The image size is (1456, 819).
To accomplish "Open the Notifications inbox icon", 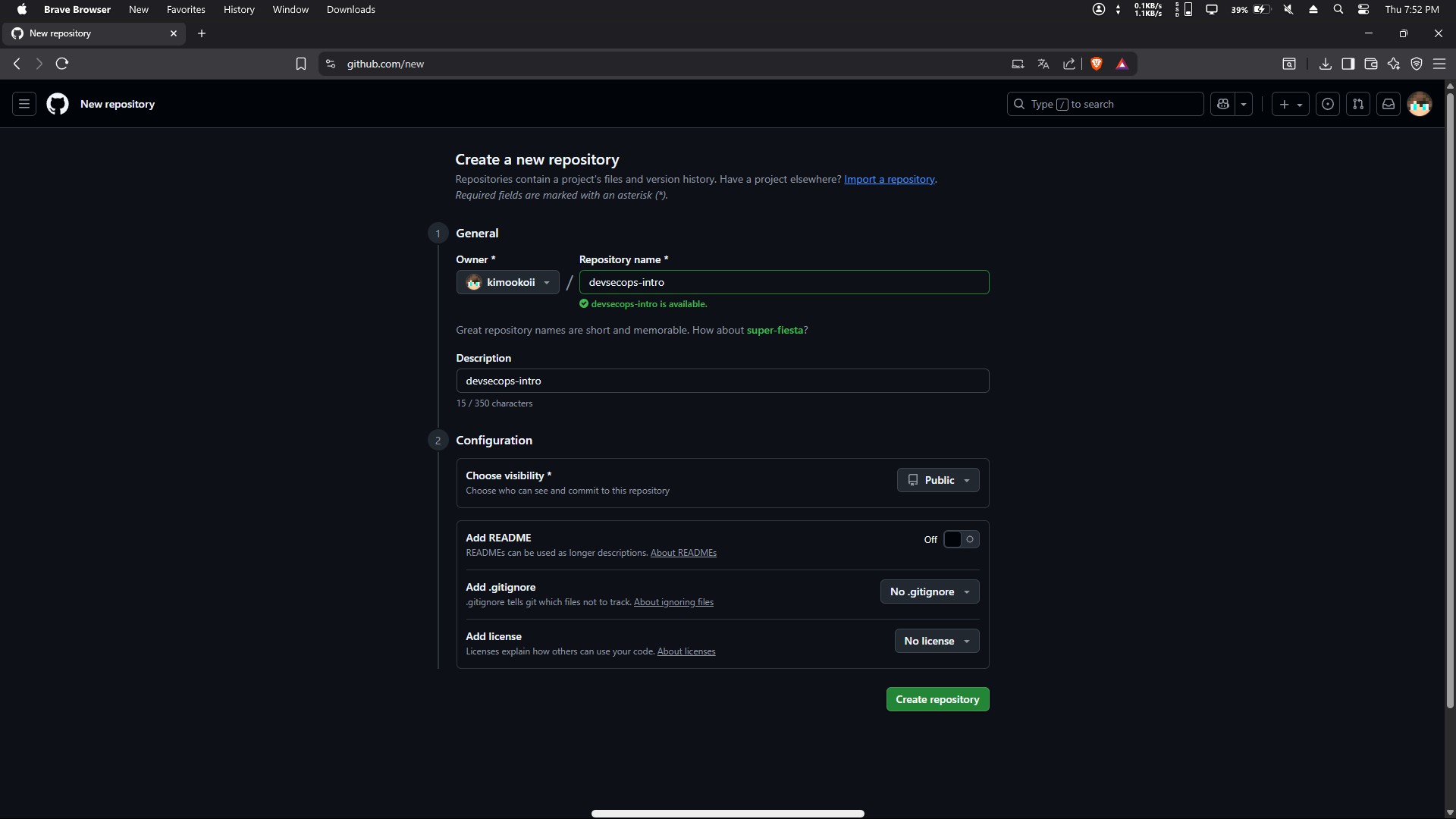I will (1389, 104).
